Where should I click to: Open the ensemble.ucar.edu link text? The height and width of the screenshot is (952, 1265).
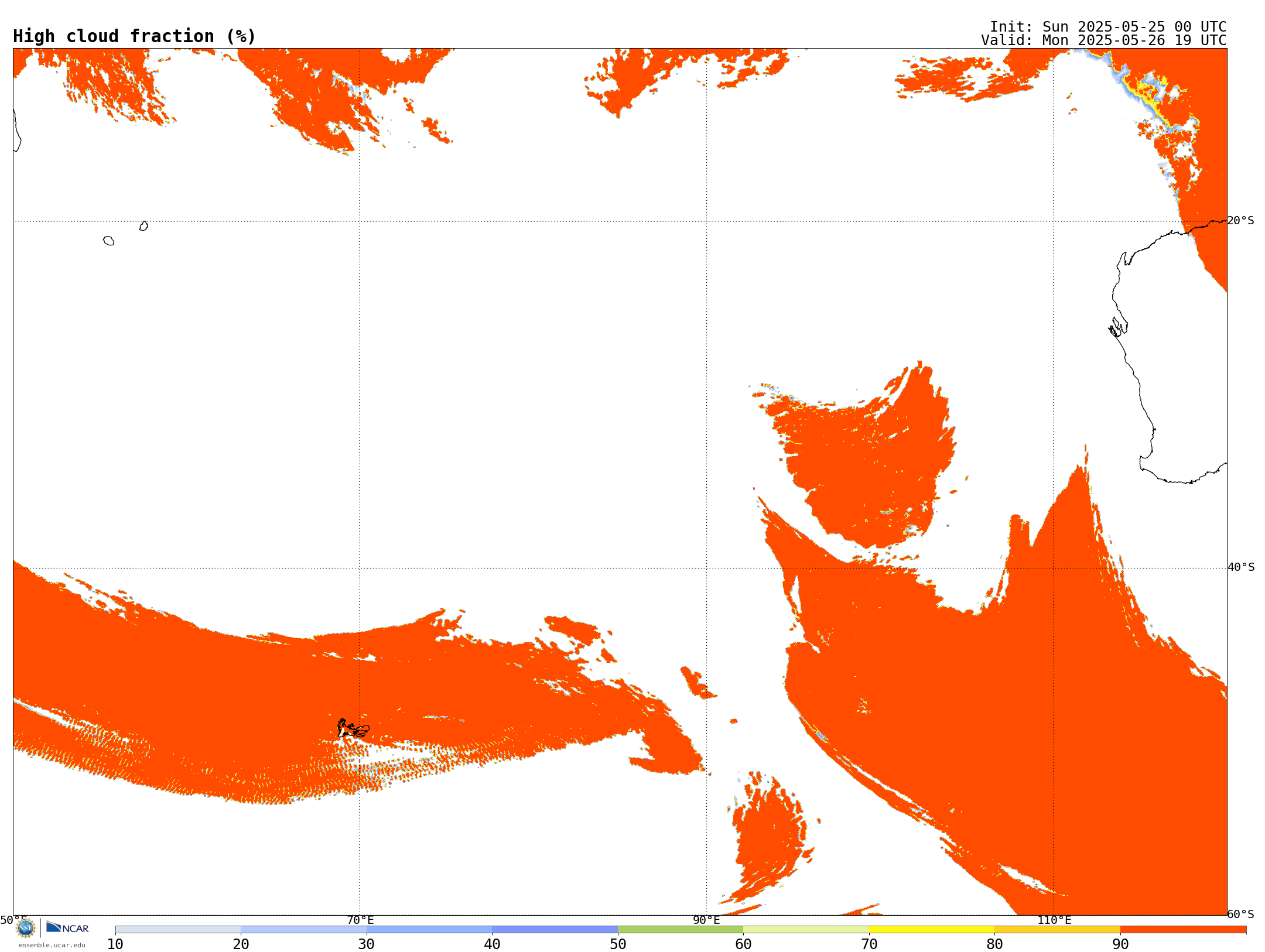52,945
